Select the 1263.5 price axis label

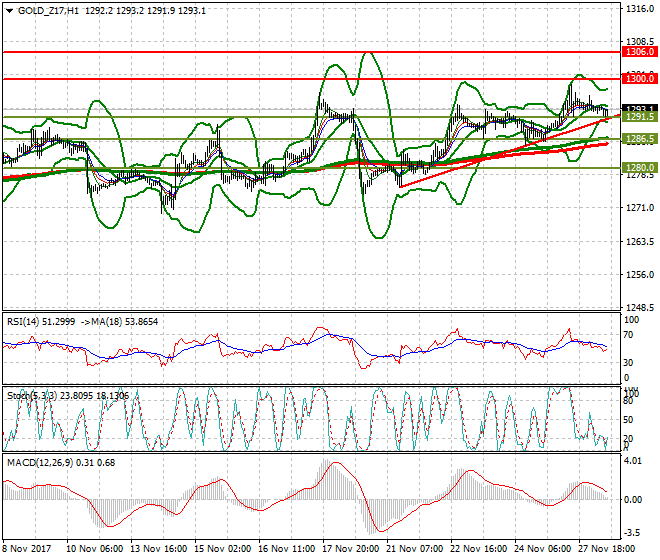pos(640,242)
